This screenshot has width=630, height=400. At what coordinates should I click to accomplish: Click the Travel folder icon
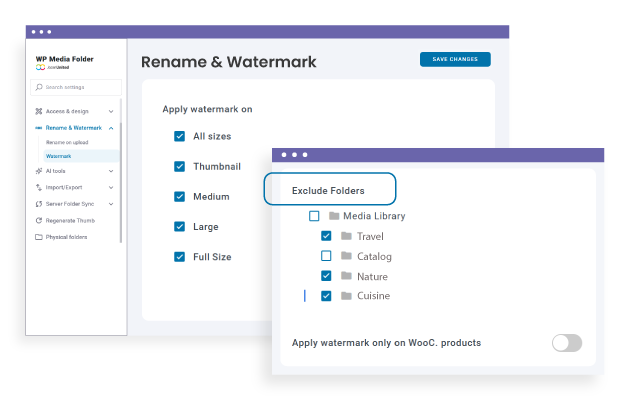(346, 236)
